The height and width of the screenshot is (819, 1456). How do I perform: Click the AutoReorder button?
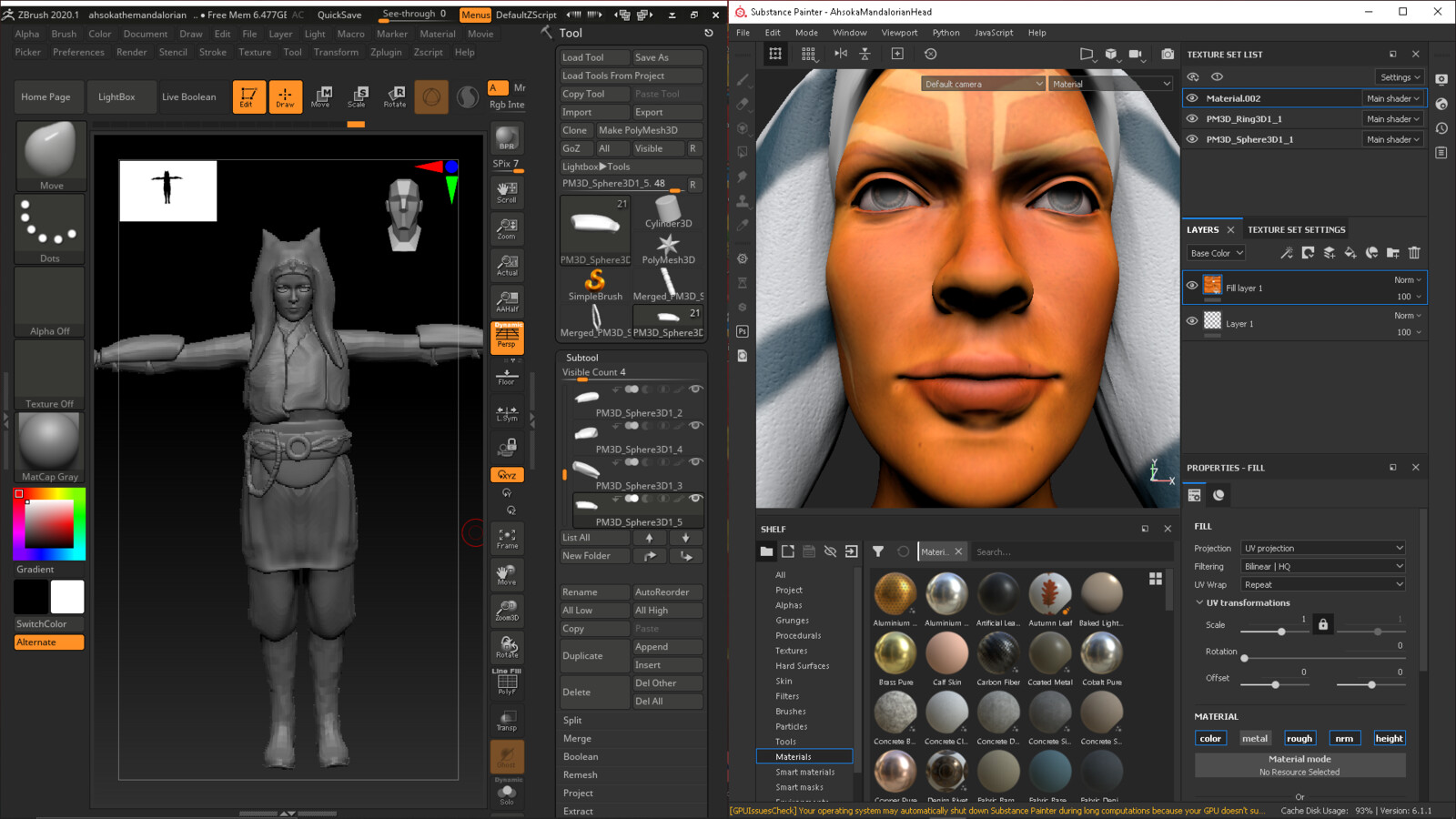coord(667,592)
